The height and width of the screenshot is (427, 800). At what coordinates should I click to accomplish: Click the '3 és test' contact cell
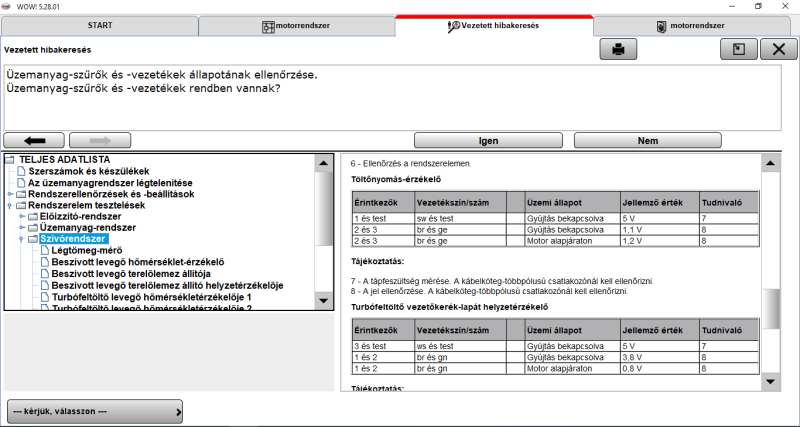tap(383, 346)
